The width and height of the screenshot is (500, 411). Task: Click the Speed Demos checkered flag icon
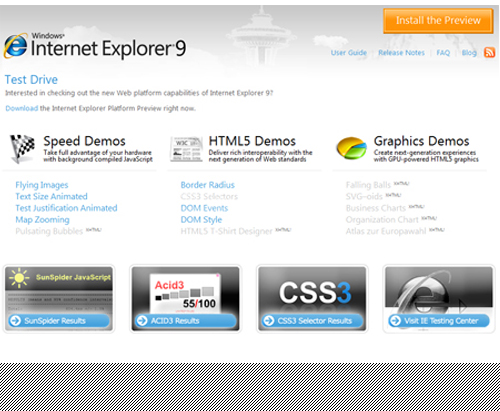click(22, 149)
